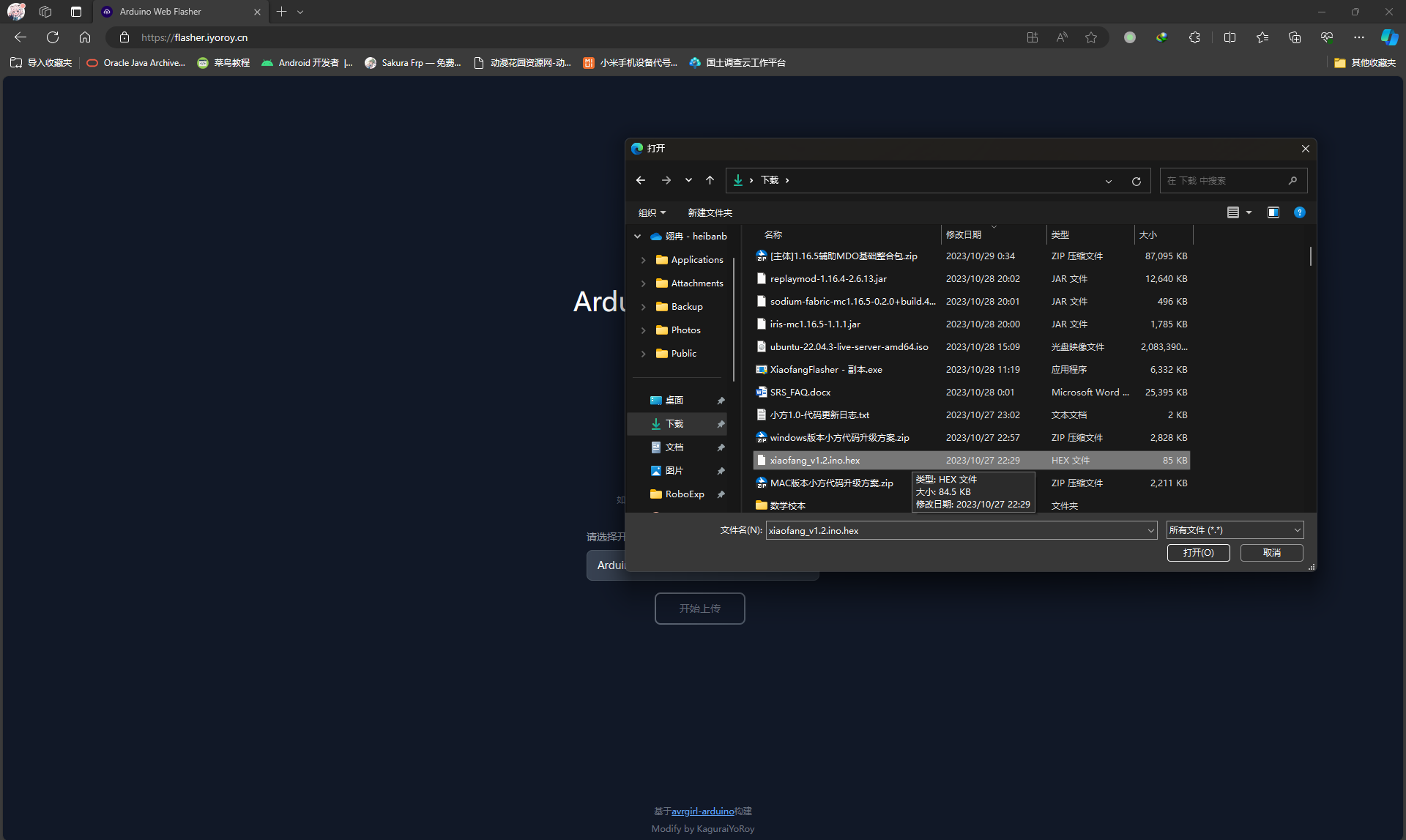The width and height of the screenshot is (1406, 840).
Task: Expand Attachments folder node
Action: tap(644, 283)
